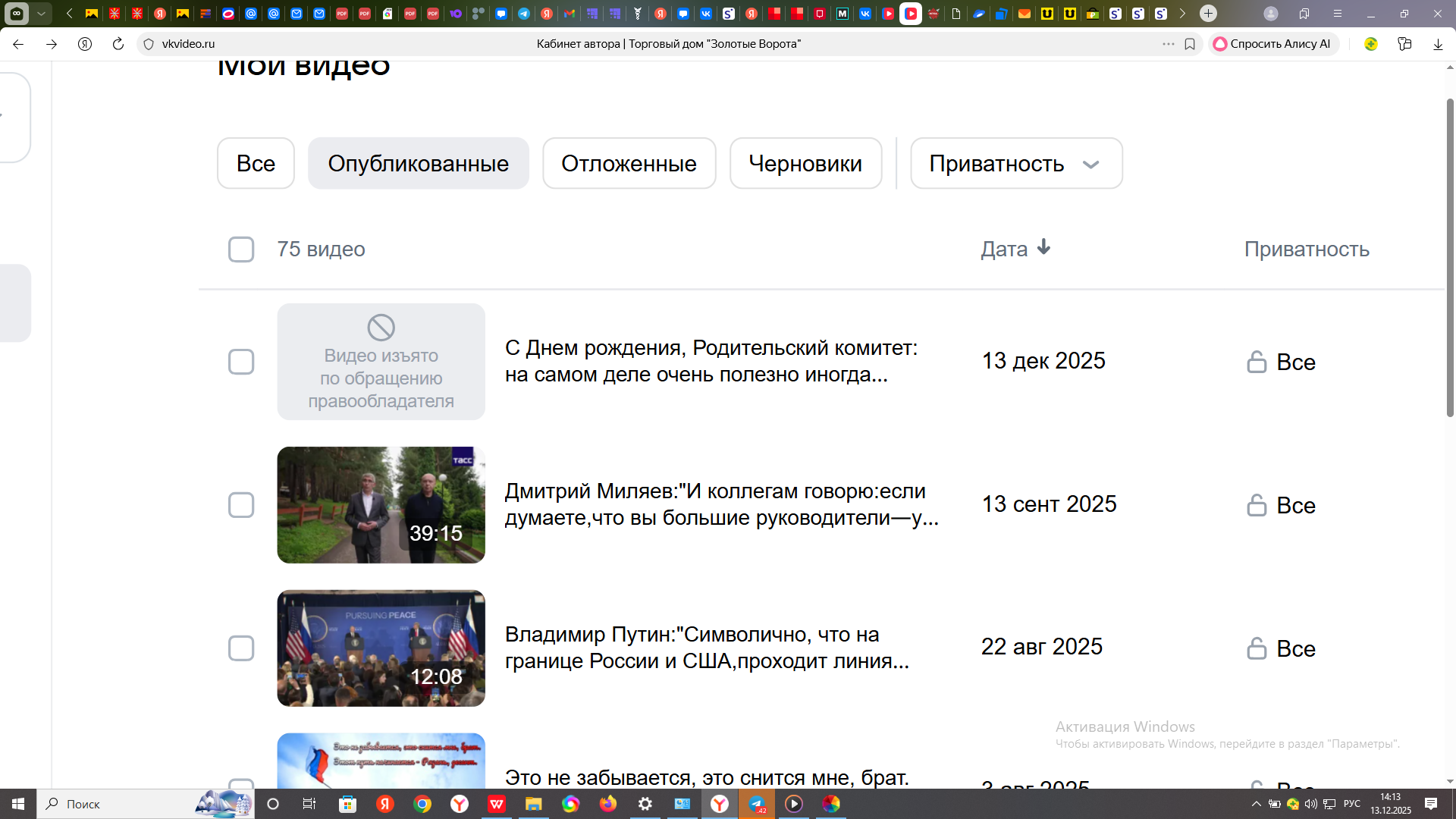The height and width of the screenshot is (819, 1456).
Task: Check the box for Владимир Путин video
Action: 241,648
